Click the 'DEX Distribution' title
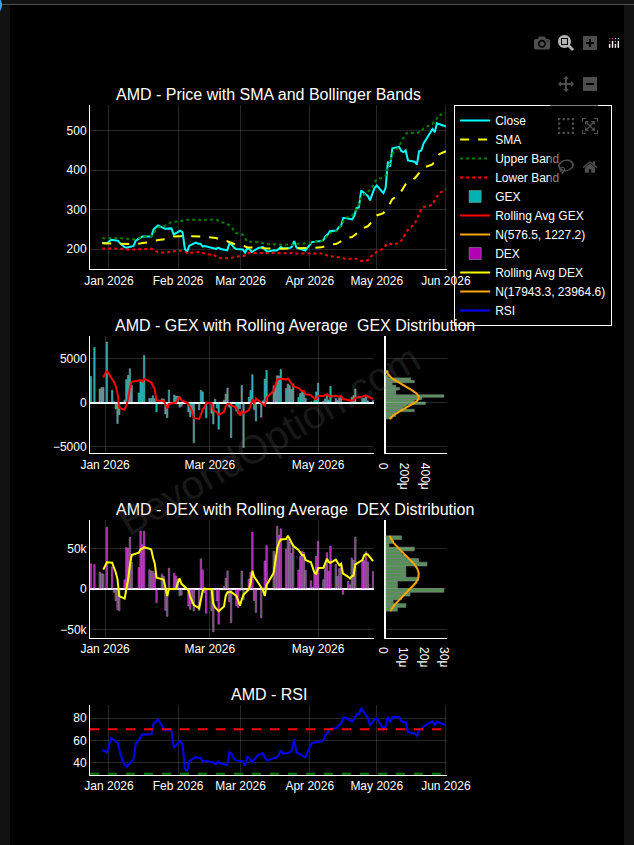The image size is (634, 845). [x=416, y=509]
